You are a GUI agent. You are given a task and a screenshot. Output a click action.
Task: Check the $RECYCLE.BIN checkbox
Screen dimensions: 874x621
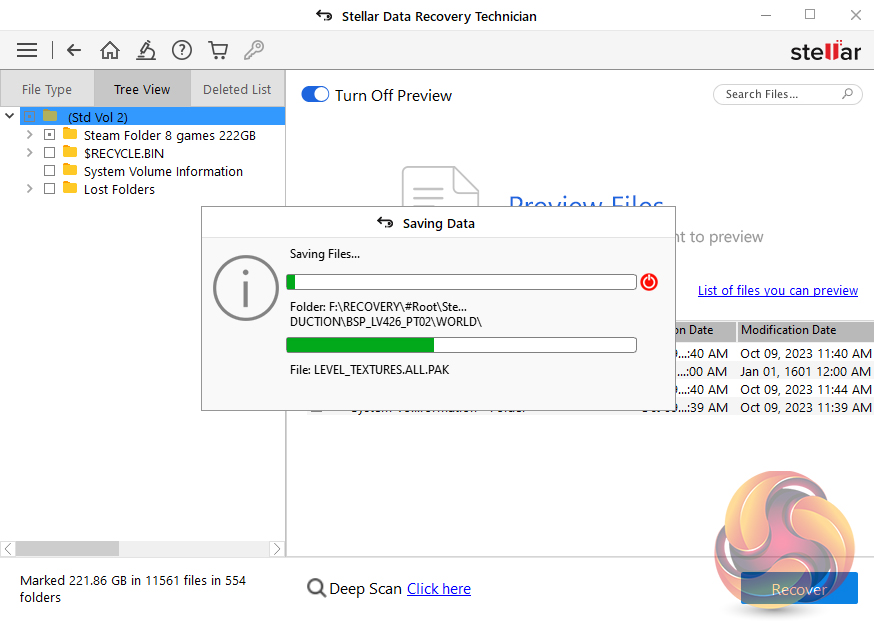pyautogui.click(x=50, y=153)
